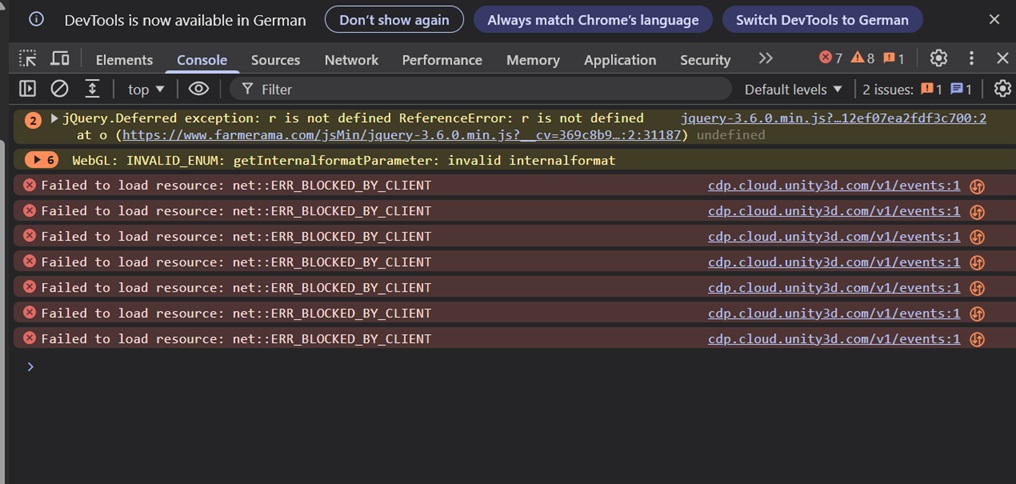Create live expression with eye icon
1016x484 pixels.
198,89
